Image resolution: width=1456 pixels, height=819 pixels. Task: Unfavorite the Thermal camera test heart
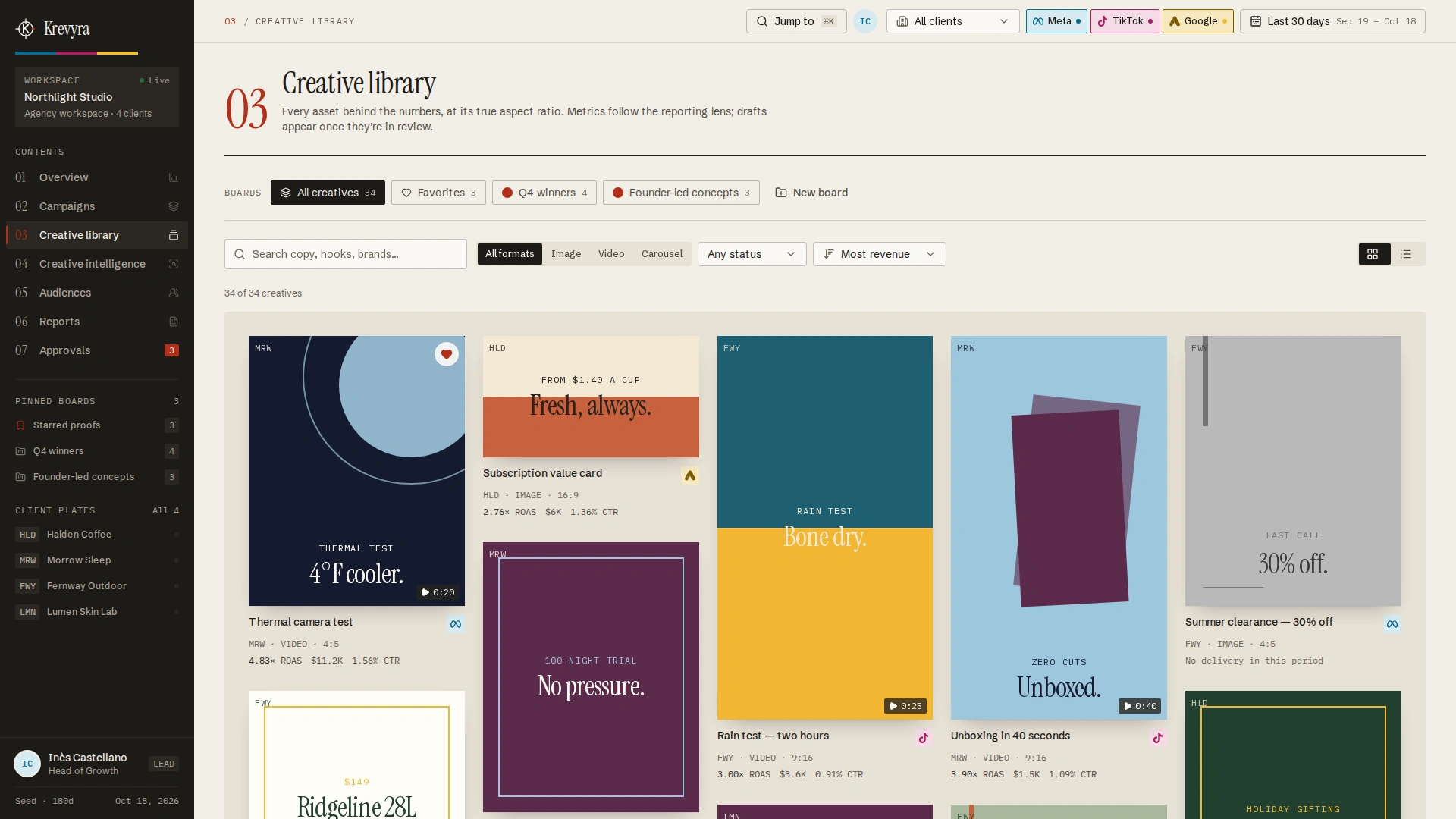click(x=446, y=354)
